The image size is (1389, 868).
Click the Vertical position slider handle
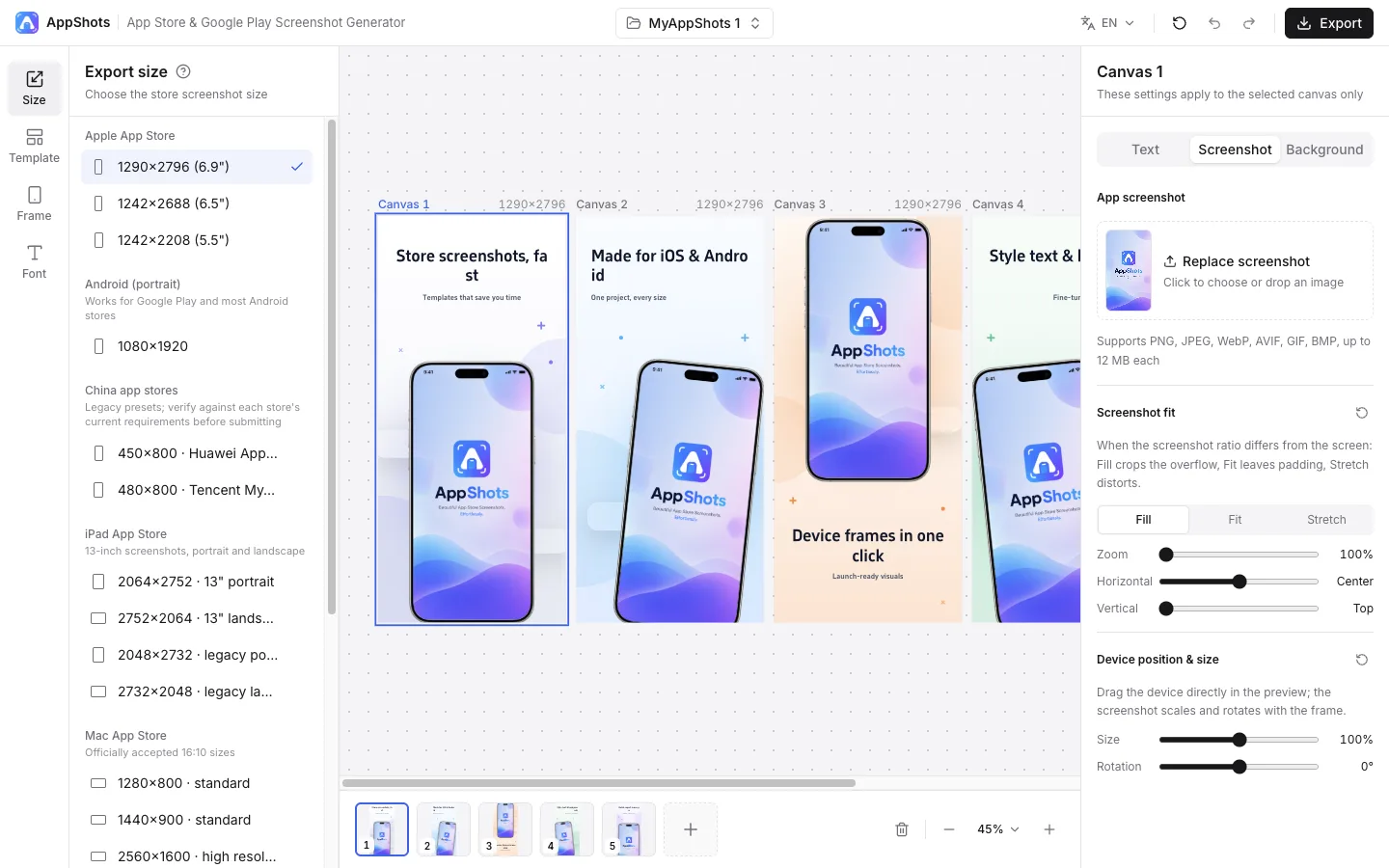pos(1166,609)
